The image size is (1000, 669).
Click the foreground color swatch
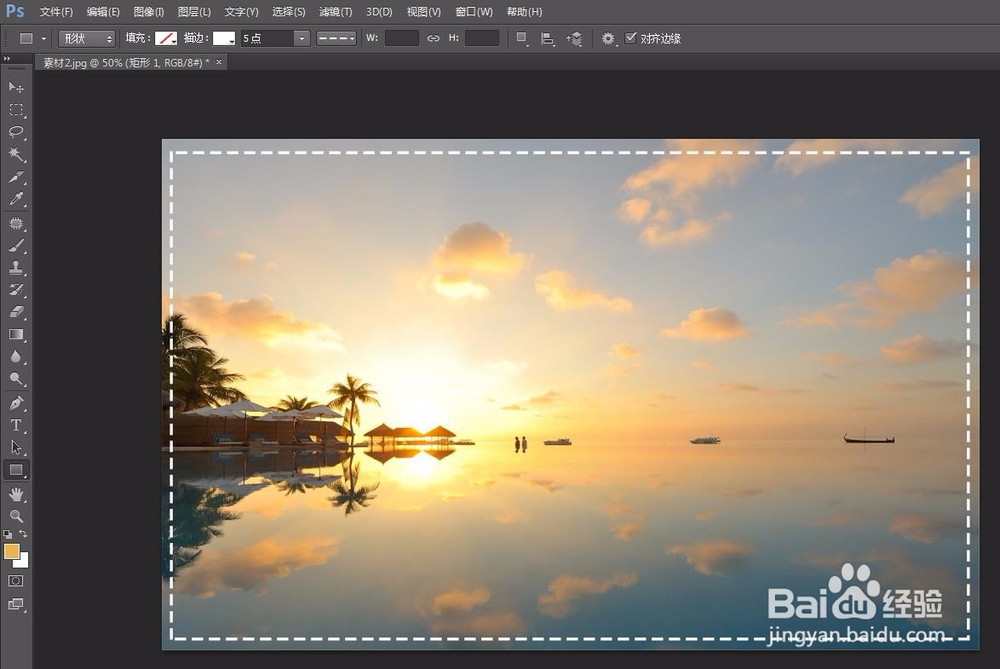[11, 552]
